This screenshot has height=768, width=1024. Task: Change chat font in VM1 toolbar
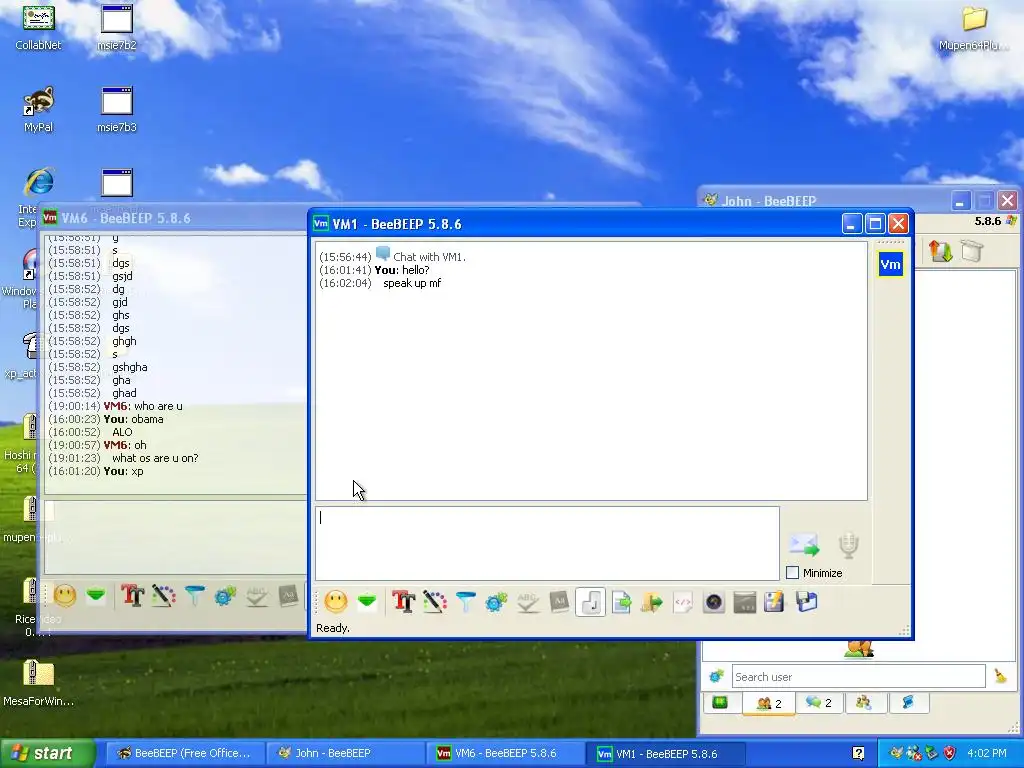tap(403, 601)
